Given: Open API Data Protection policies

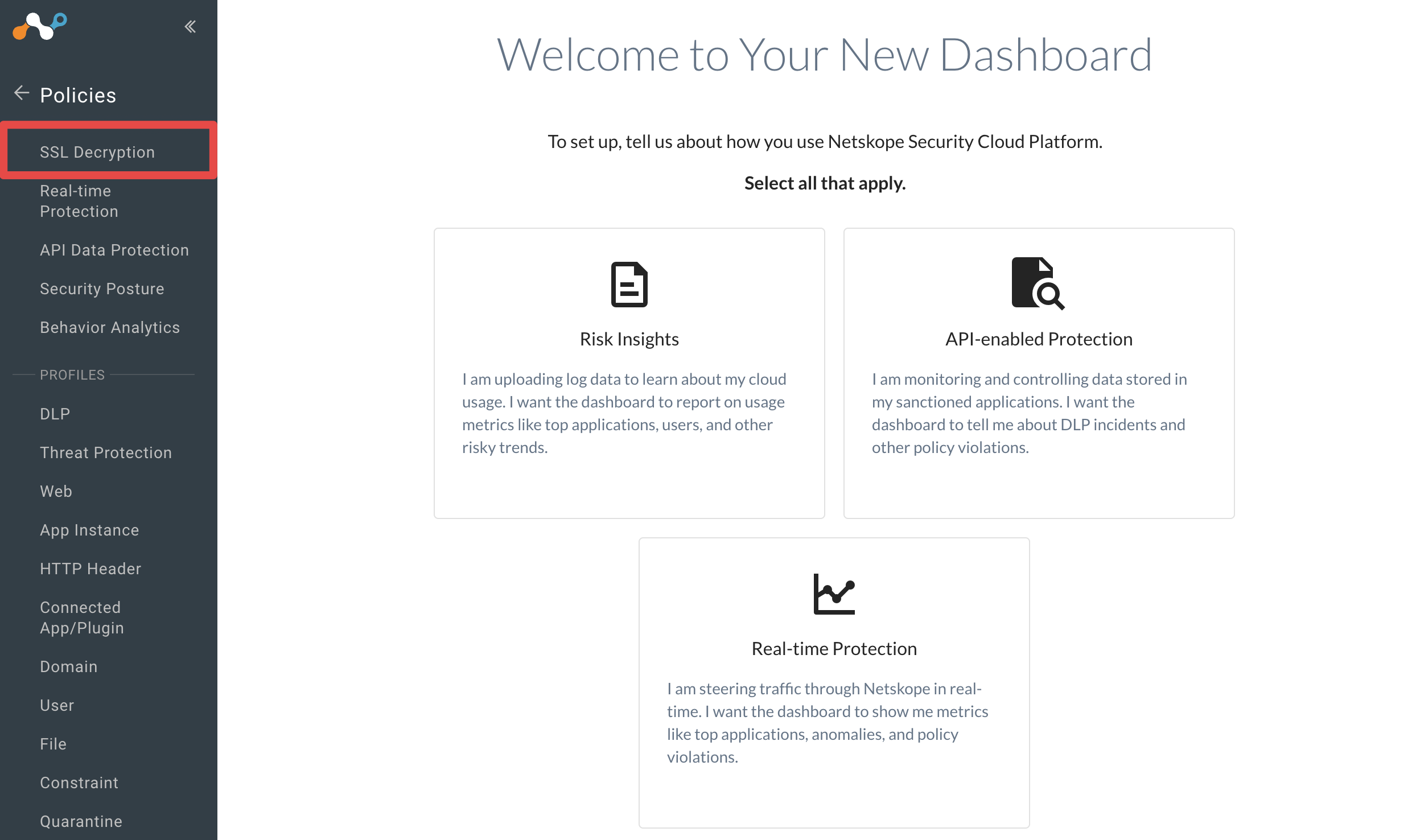Looking at the screenshot, I should [114, 250].
